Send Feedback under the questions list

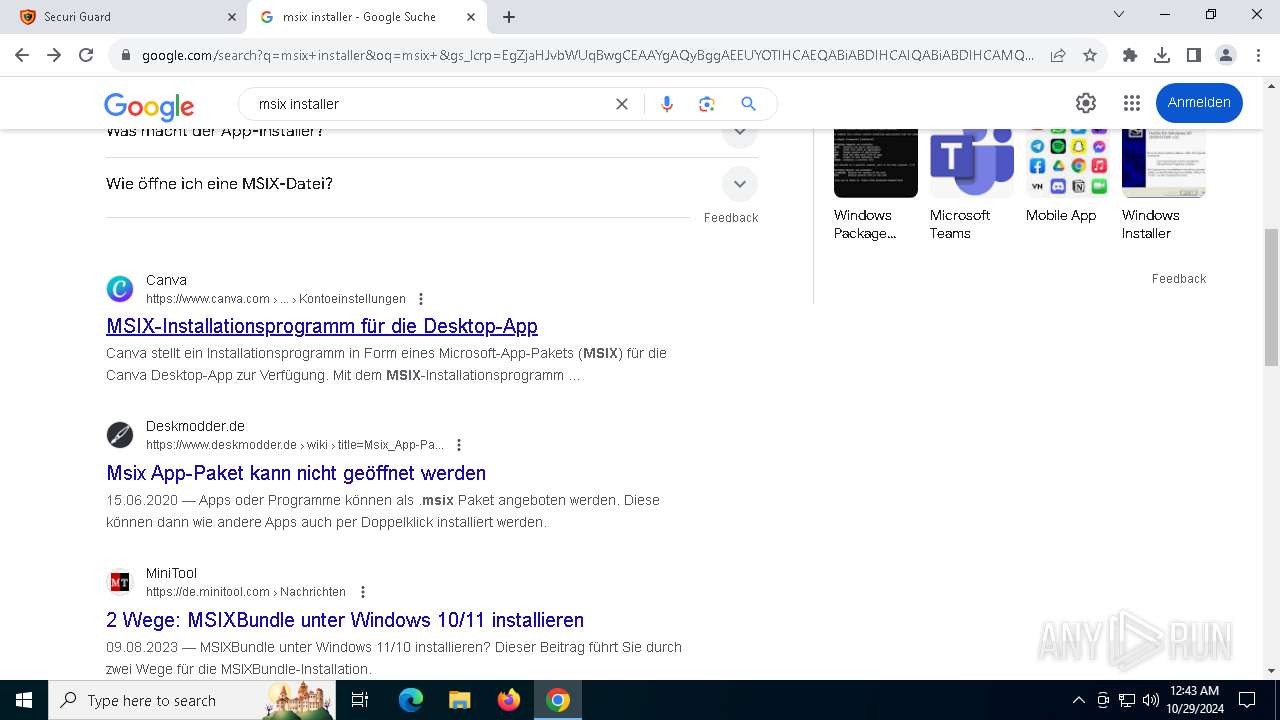point(731,218)
